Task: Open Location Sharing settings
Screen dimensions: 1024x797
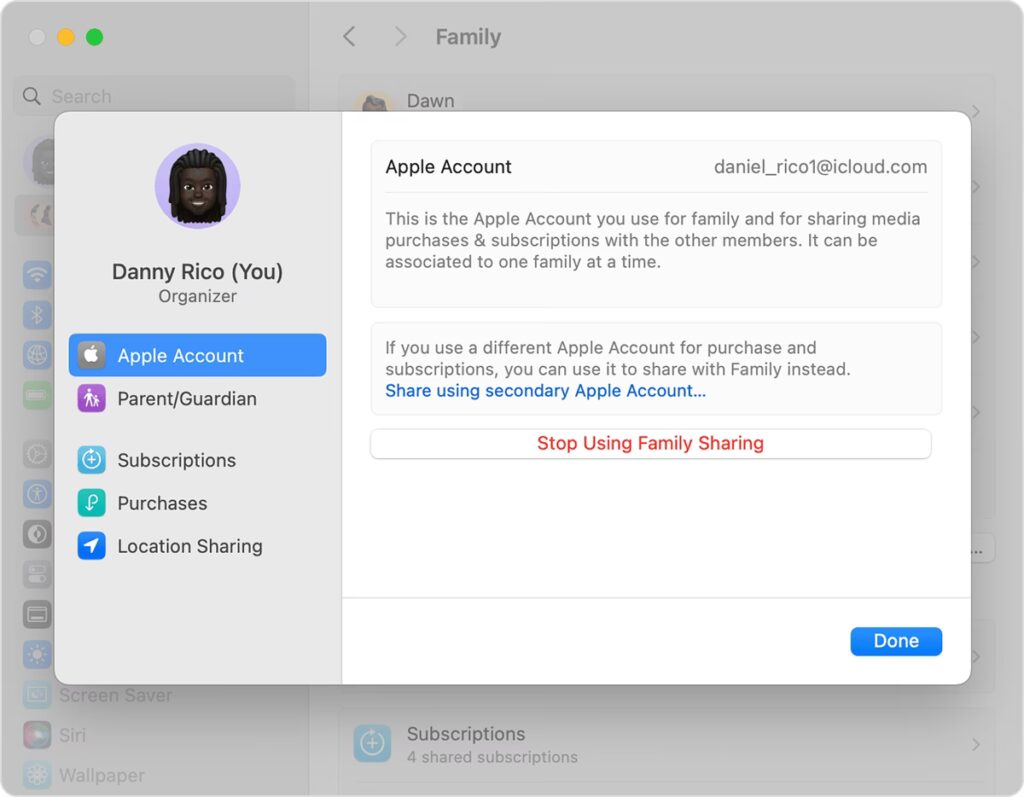Action: [x=190, y=546]
